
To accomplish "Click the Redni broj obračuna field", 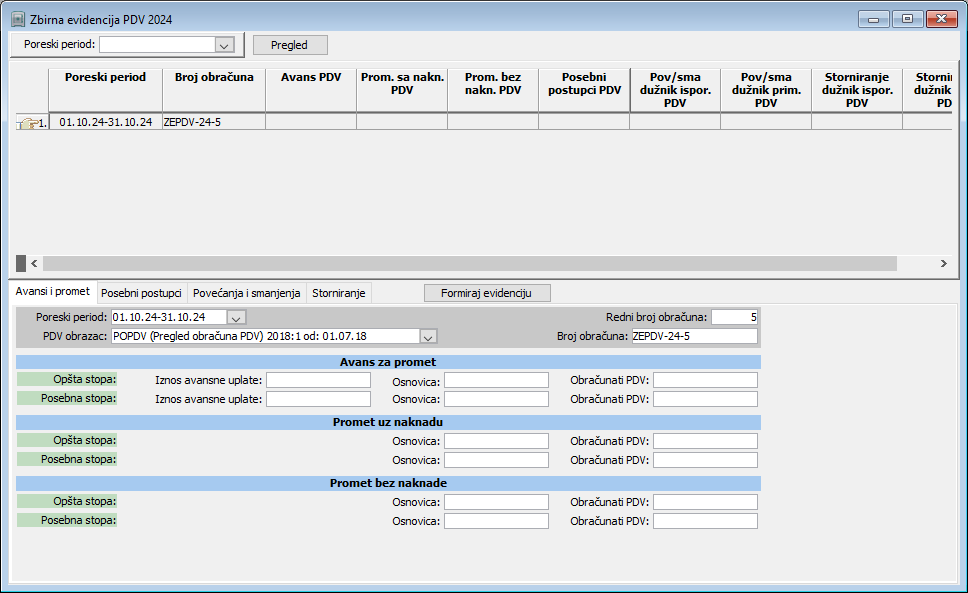I will [735, 317].
